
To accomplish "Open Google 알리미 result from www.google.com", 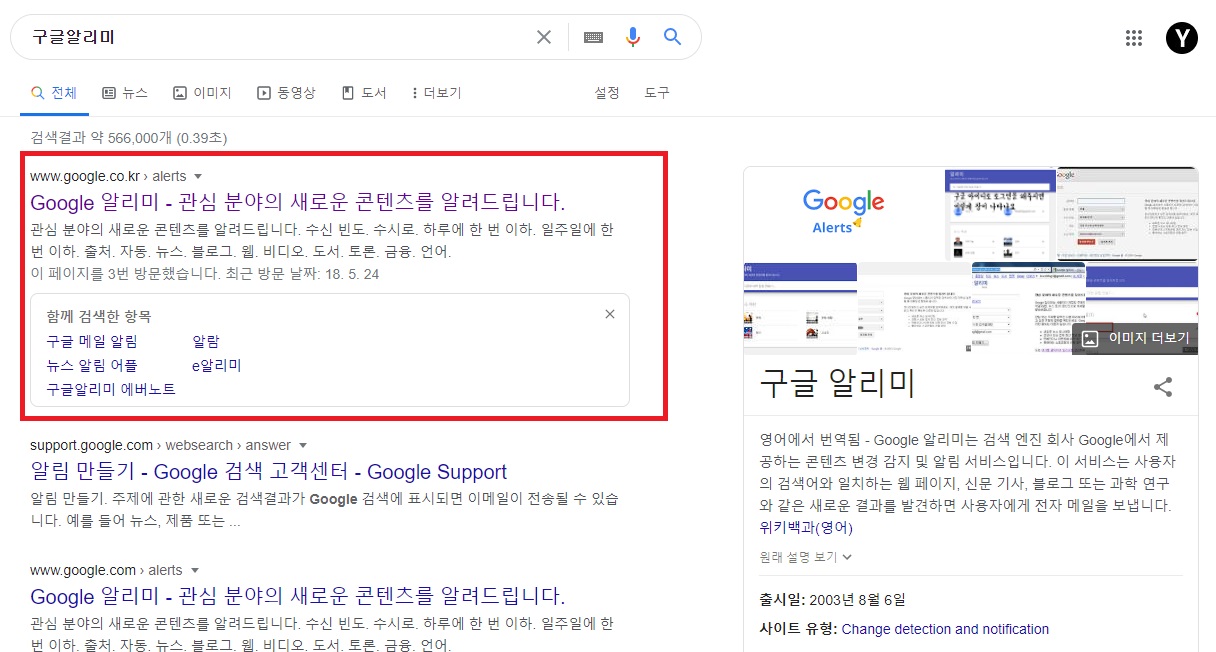I will 298,597.
